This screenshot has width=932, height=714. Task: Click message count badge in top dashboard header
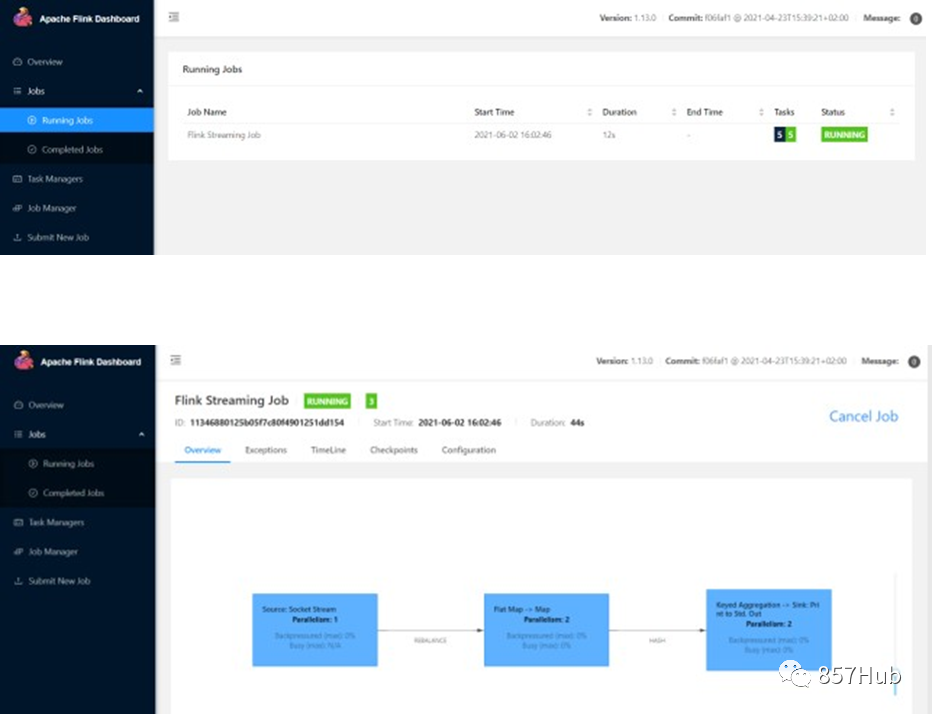pos(916,18)
